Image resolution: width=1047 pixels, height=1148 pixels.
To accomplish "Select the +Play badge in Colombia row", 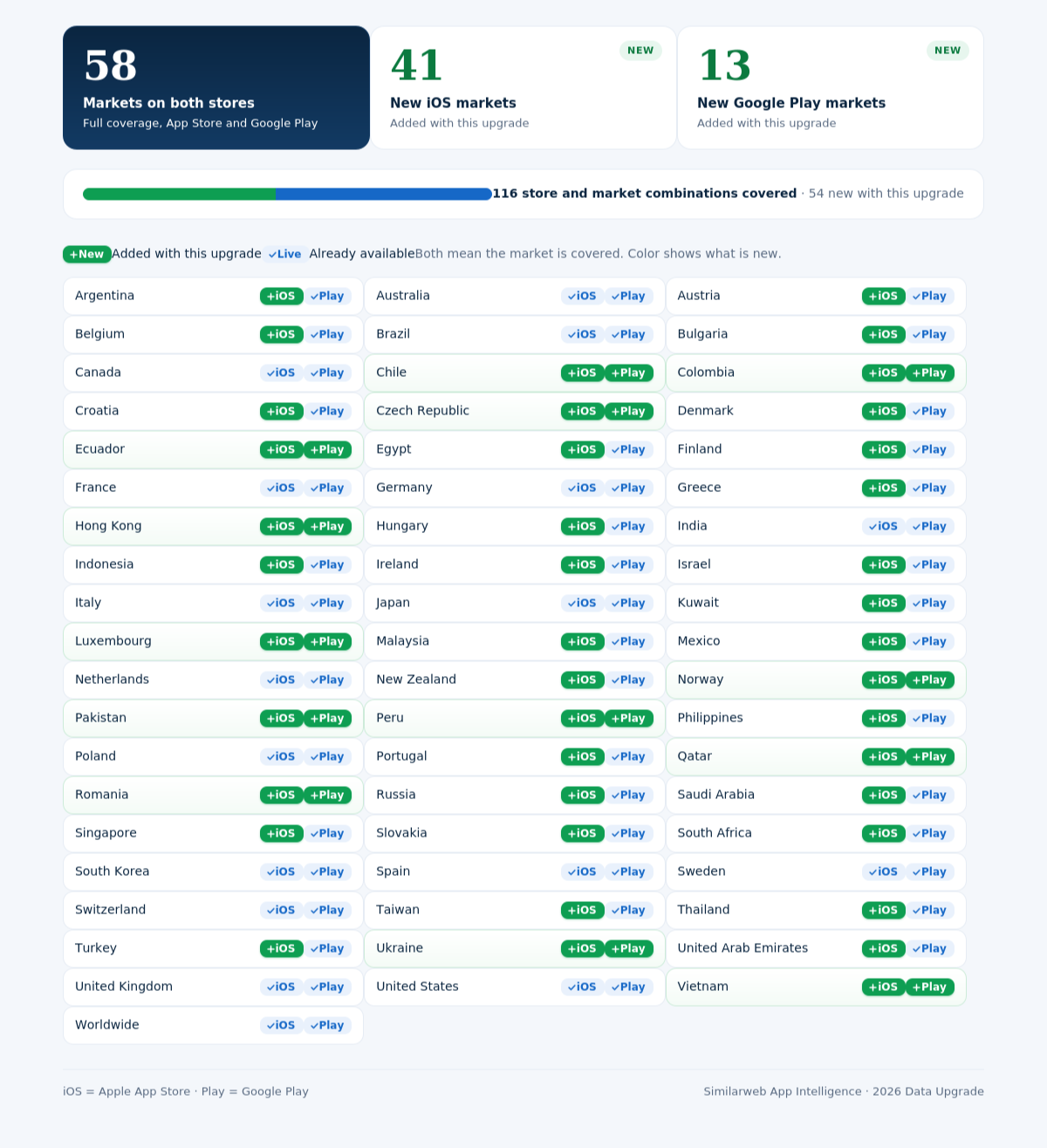I will click(x=930, y=372).
